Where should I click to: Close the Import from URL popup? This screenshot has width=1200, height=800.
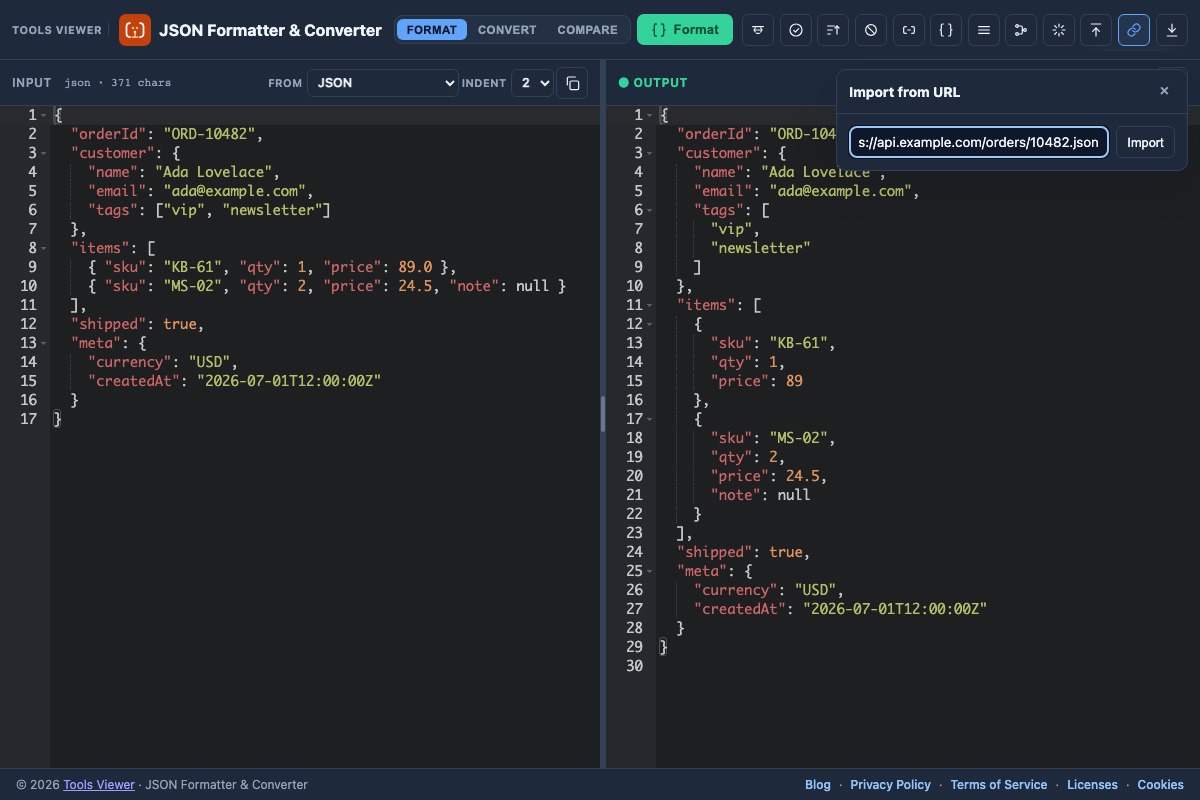[x=1164, y=91]
